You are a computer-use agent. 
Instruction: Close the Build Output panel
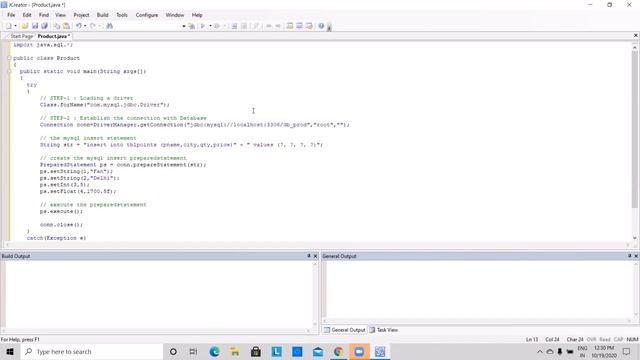coord(315,256)
